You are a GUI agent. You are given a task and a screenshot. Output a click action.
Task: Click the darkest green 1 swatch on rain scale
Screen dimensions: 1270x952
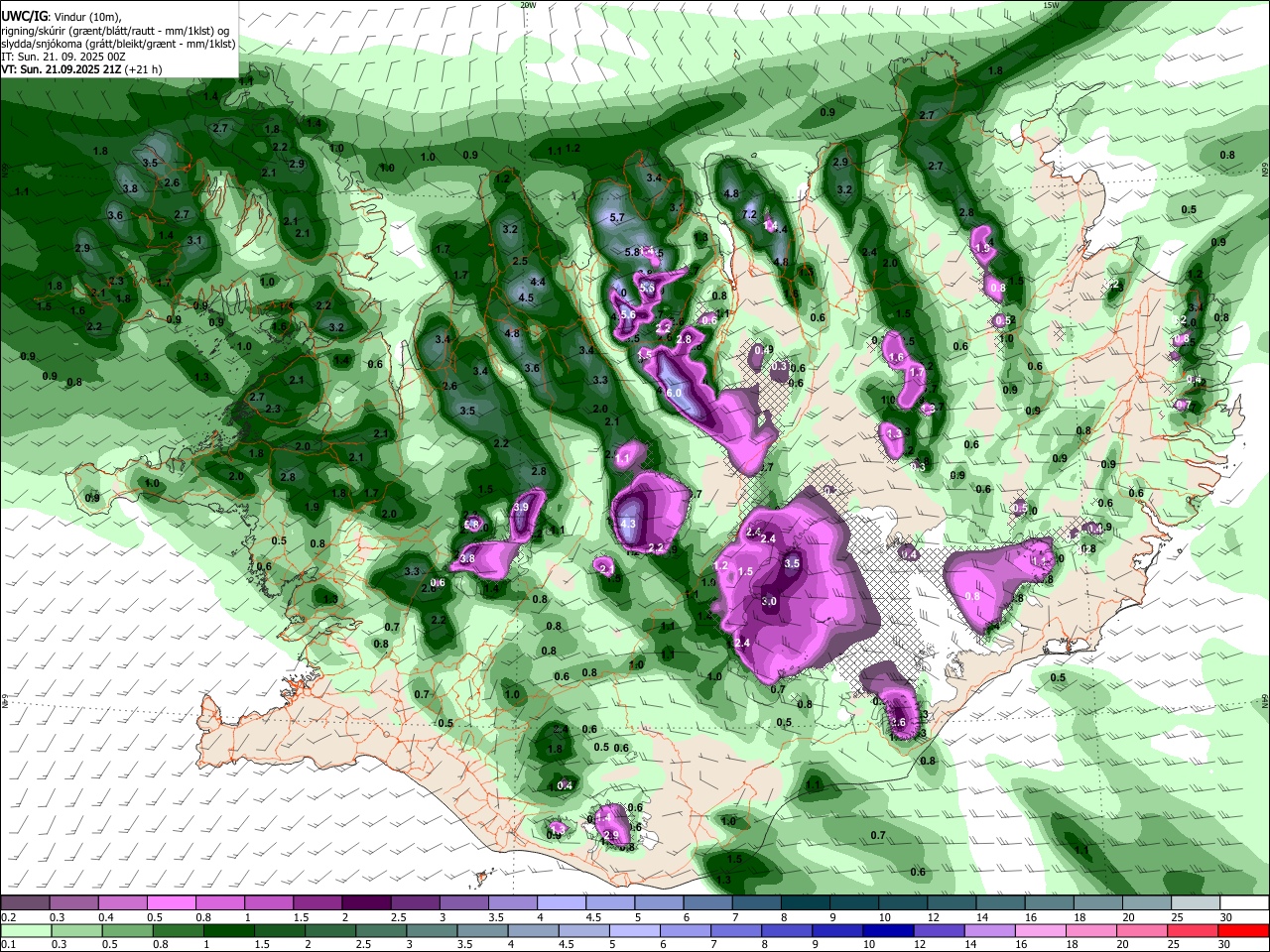point(229,931)
